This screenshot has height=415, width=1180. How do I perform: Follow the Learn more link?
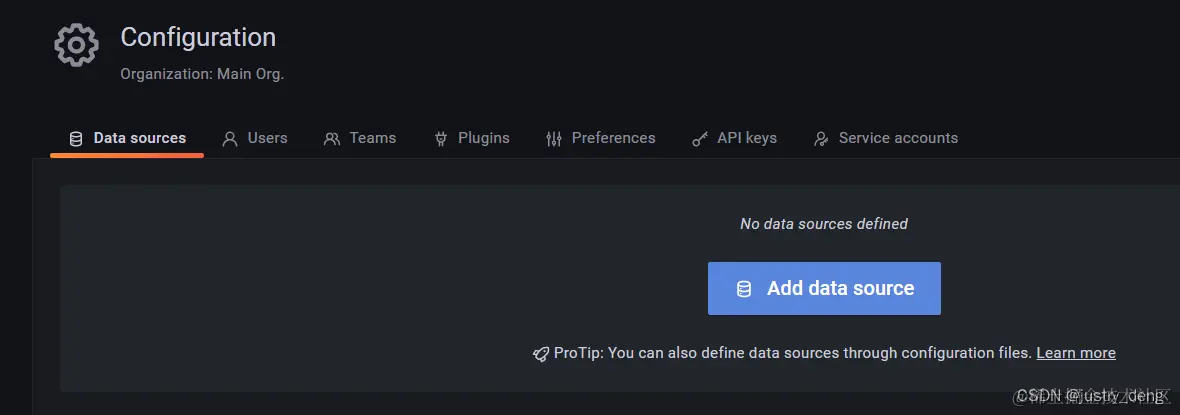coord(1075,353)
